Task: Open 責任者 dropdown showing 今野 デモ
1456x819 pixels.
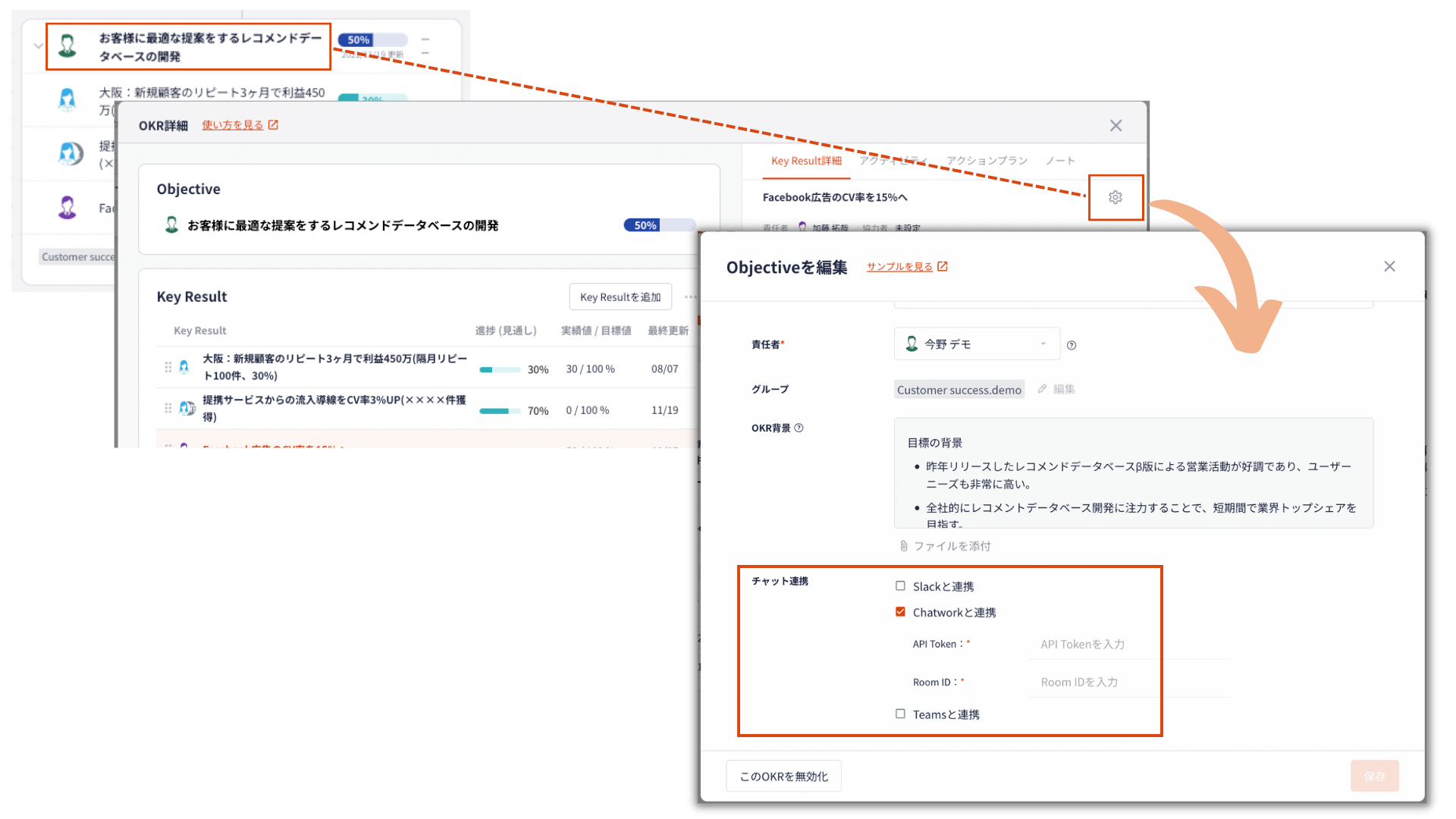Action: (x=977, y=344)
